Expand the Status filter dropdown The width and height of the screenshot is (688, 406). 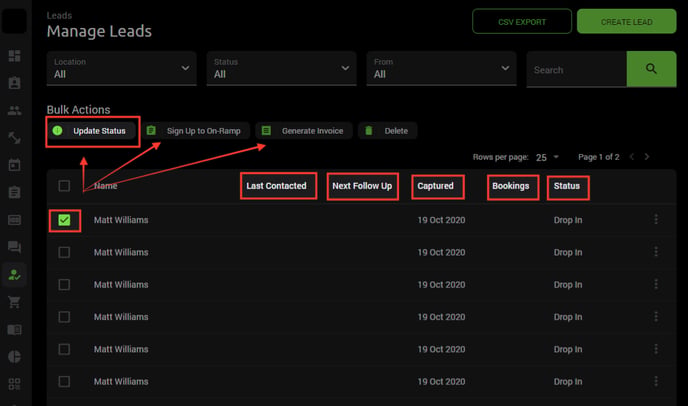click(281, 68)
